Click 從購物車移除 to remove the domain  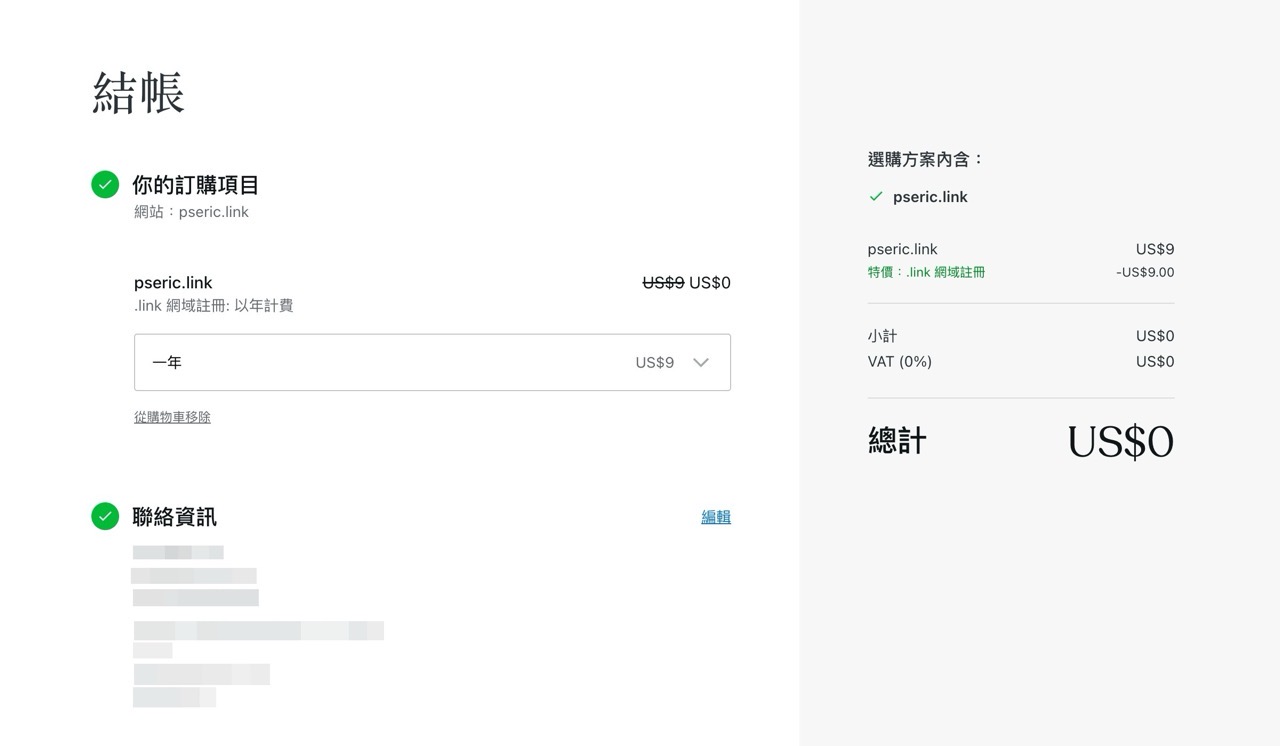pyautogui.click(x=172, y=417)
